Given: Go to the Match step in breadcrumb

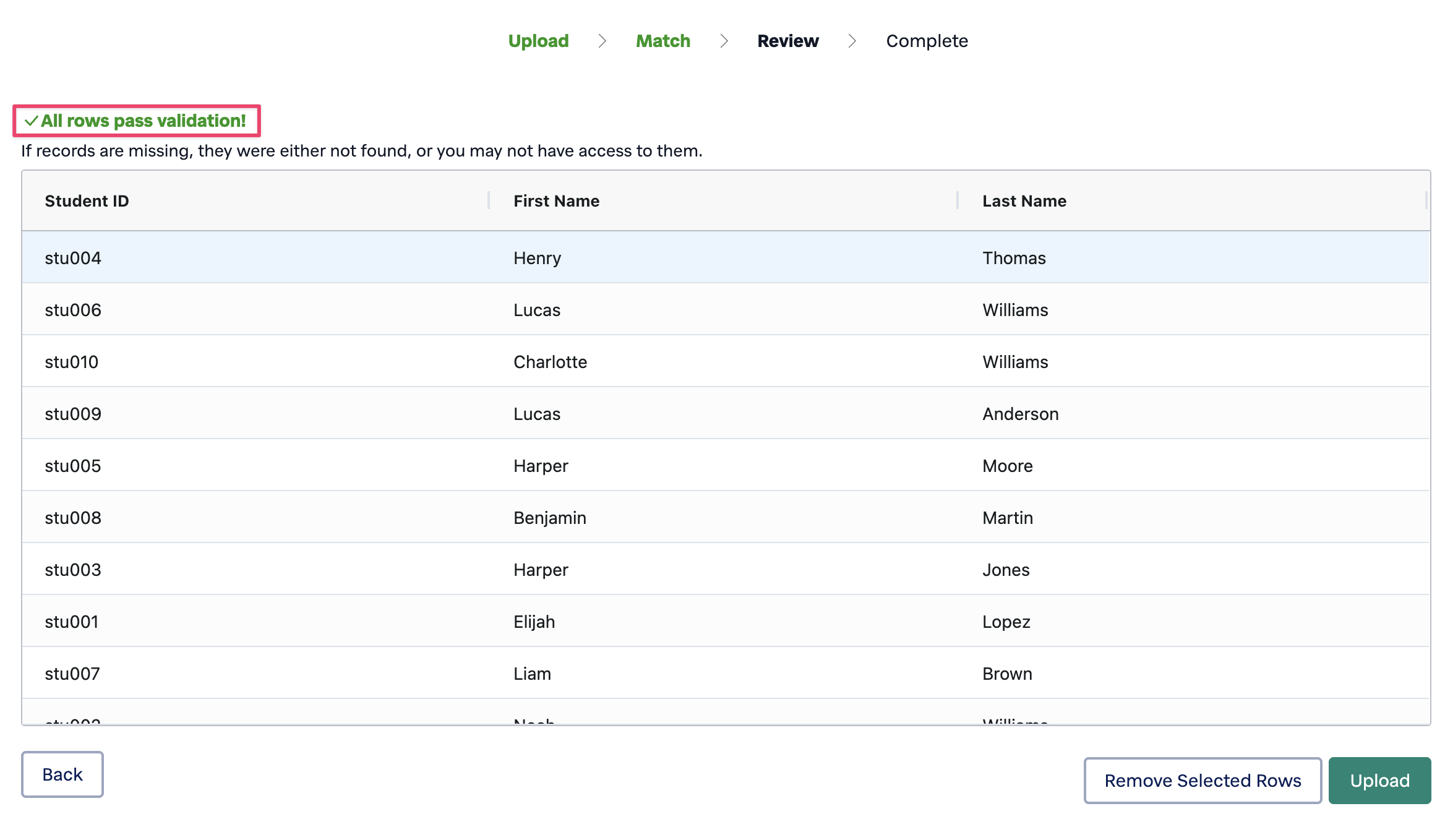Looking at the screenshot, I should tap(662, 41).
